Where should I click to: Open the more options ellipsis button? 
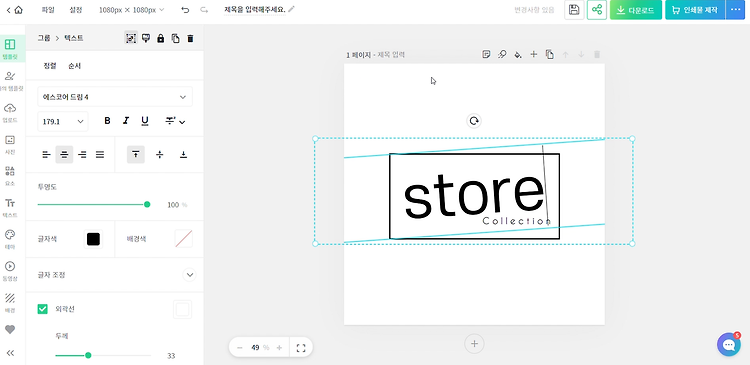click(x=735, y=10)
